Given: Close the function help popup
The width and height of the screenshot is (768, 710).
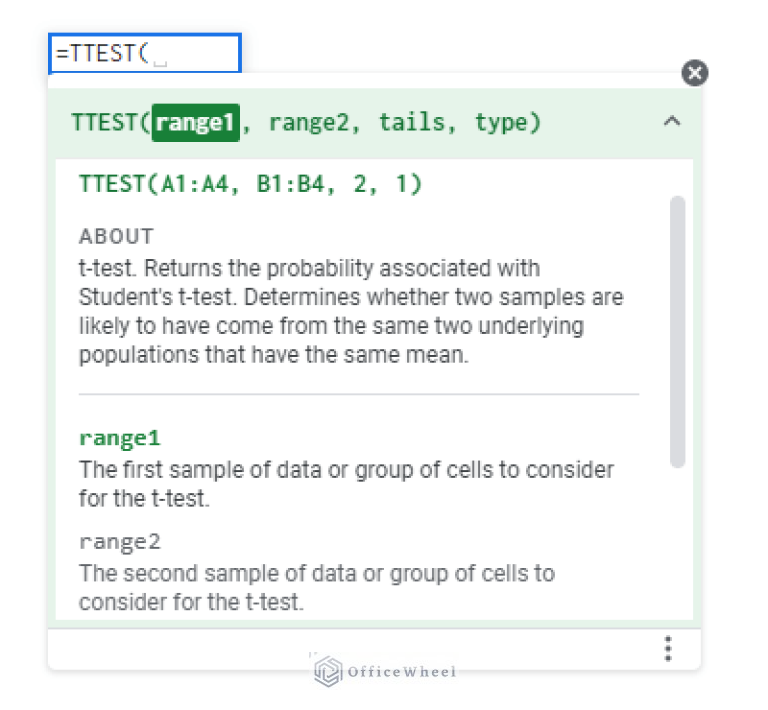Looking at the screenshot, I should pyautogui.click(x=695, y=72).
